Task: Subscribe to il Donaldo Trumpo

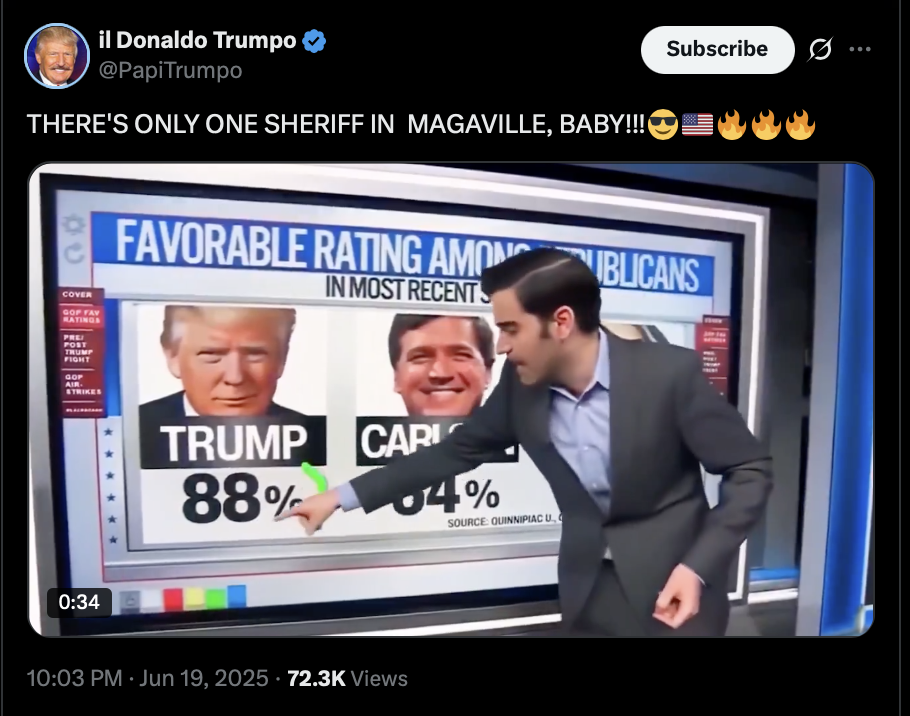Action: point(717,49)
